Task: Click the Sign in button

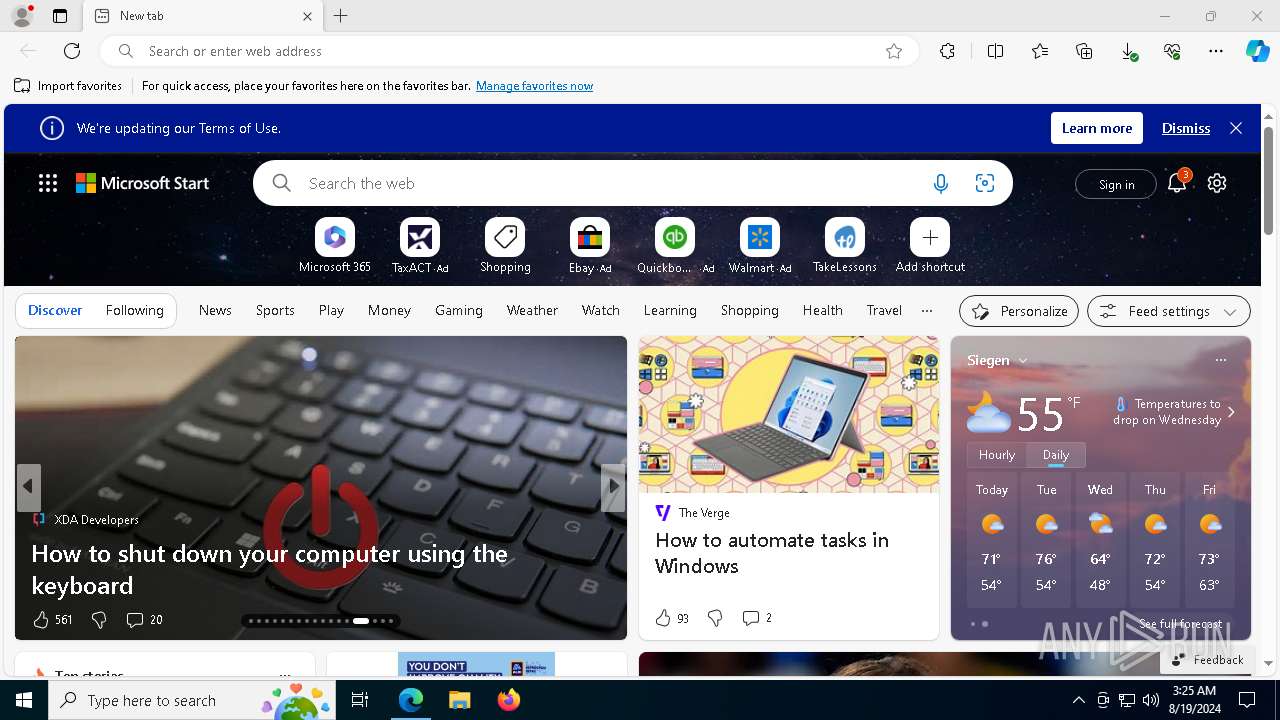Action: [1116, 184]
